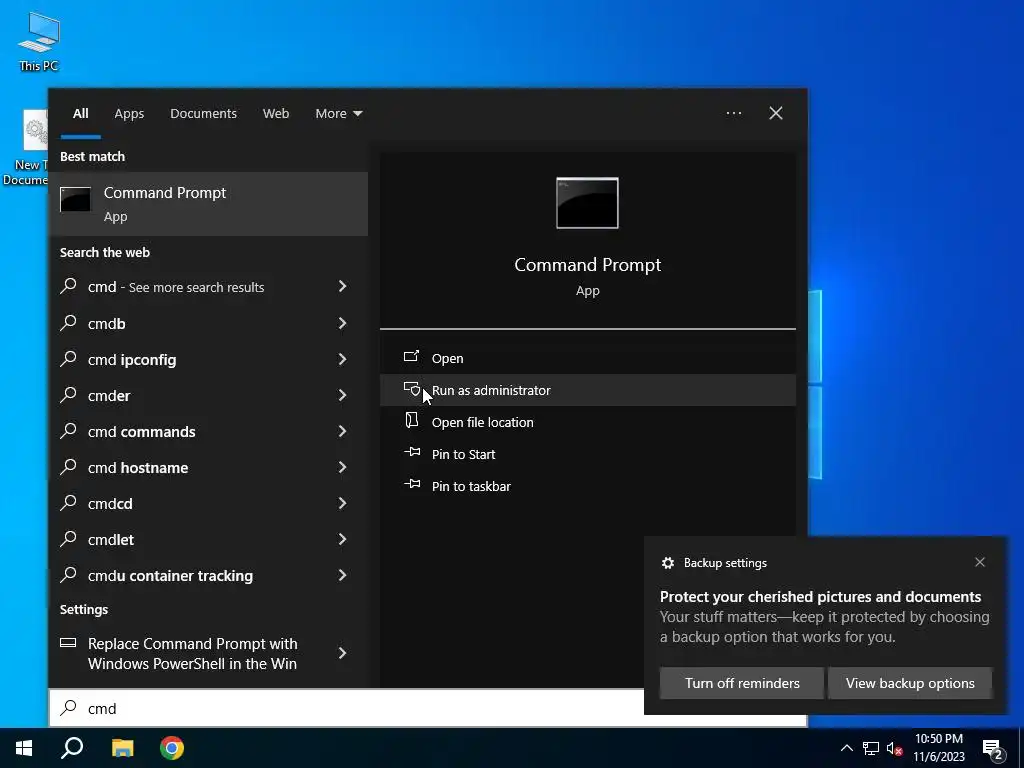Switch to the Web search tab
This screenshot has height=768, width=1024.
(276, 113)
